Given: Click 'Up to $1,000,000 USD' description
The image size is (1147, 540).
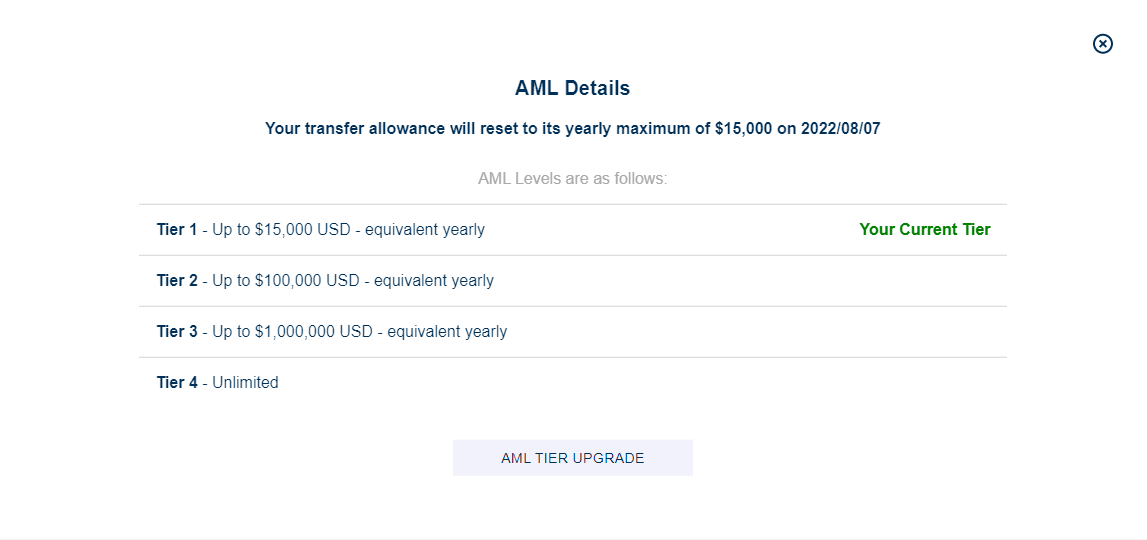Looking at the screenshot, I should point(294,331).
